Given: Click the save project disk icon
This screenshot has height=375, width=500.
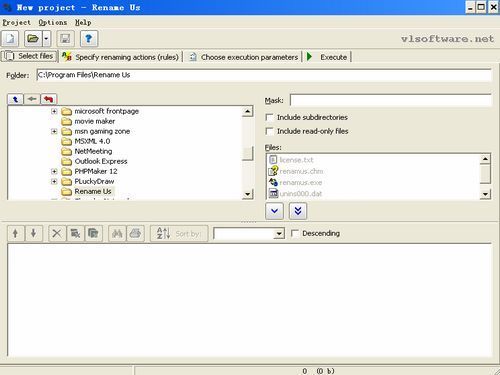Looking at the screenshot, I should coord(65,39).
